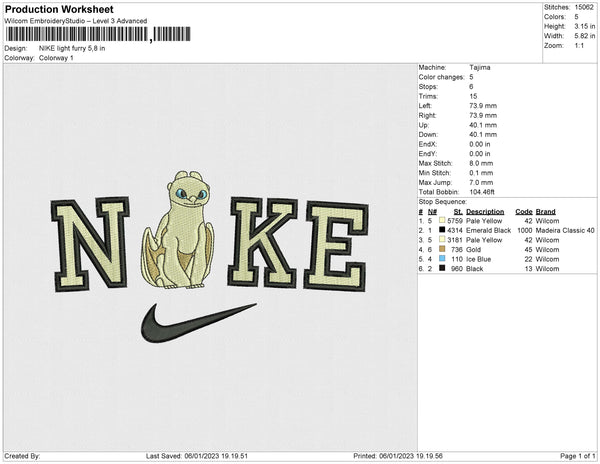Click the 'Down:' value 40.1 mm
The height and width of the screenshot is (464, 600).
[483, 135]
